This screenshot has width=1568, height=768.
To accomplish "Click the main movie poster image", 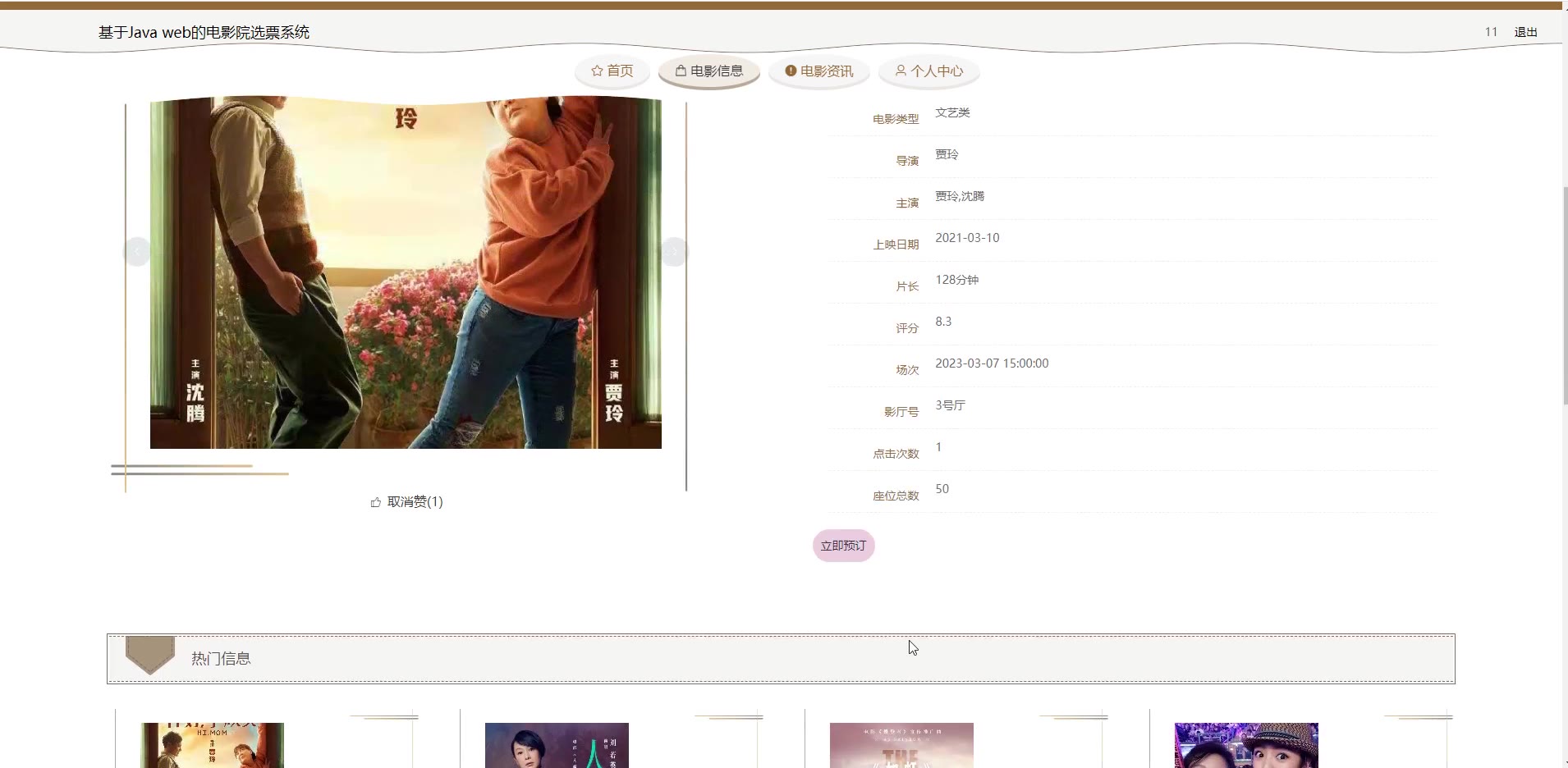I will [x=406, y=272].
